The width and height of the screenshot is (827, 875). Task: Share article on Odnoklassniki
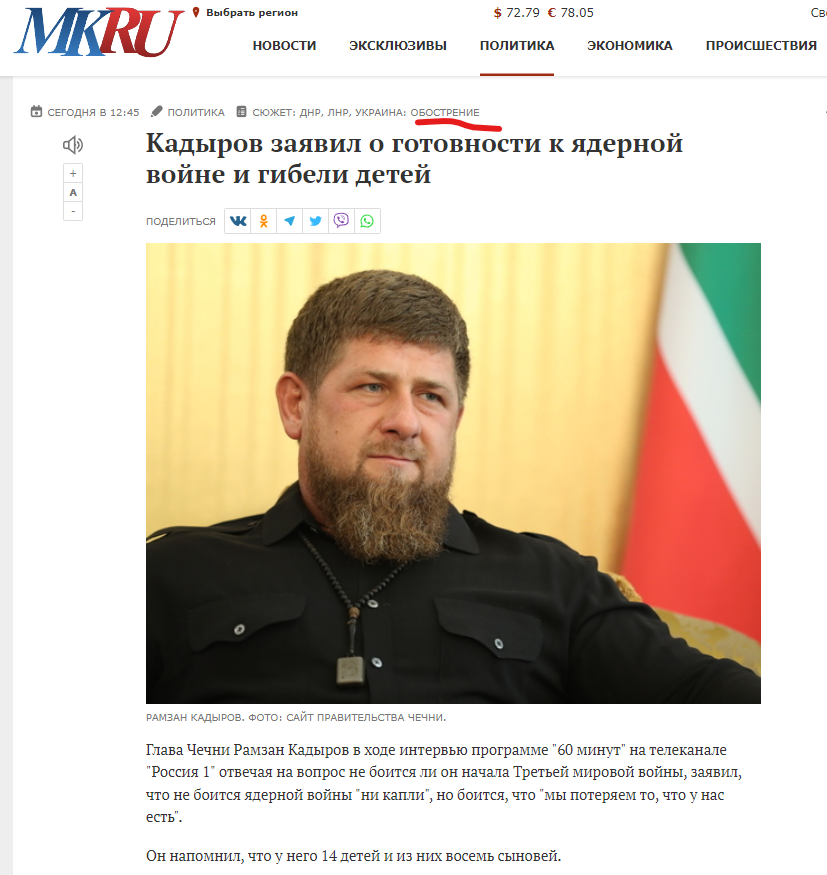264,221
